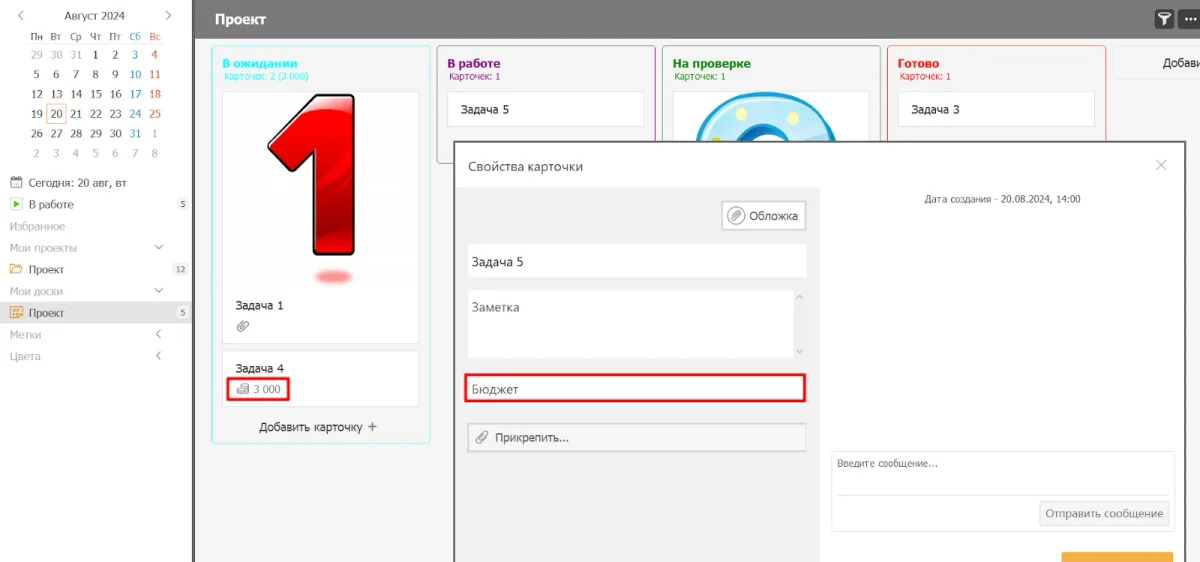Close the Свойства карточки dialog

coord(1161,165)
